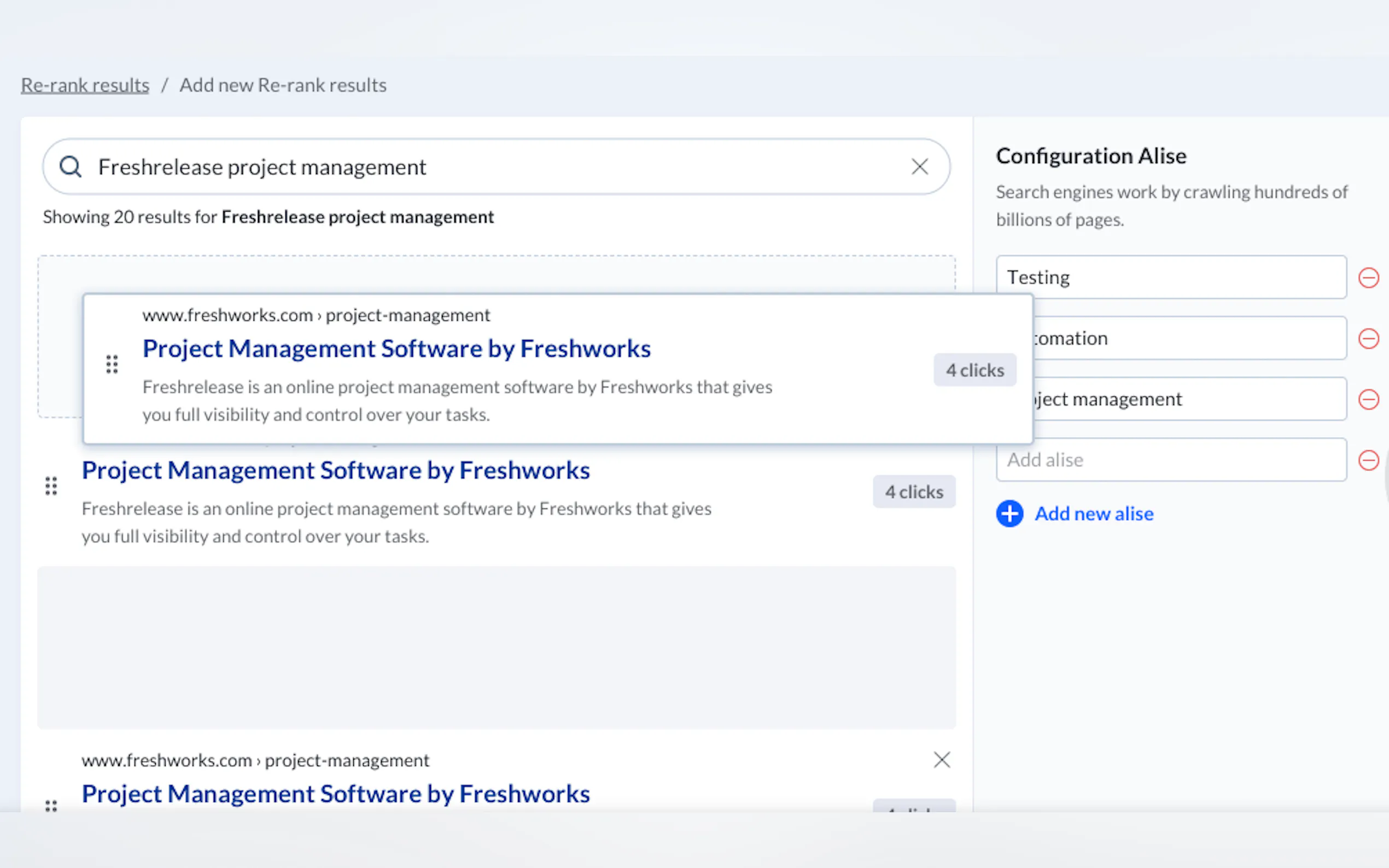Click Add new alise link
Image resolution: width=1389 pixels, height=868 pixels.
pos(1094,514)
